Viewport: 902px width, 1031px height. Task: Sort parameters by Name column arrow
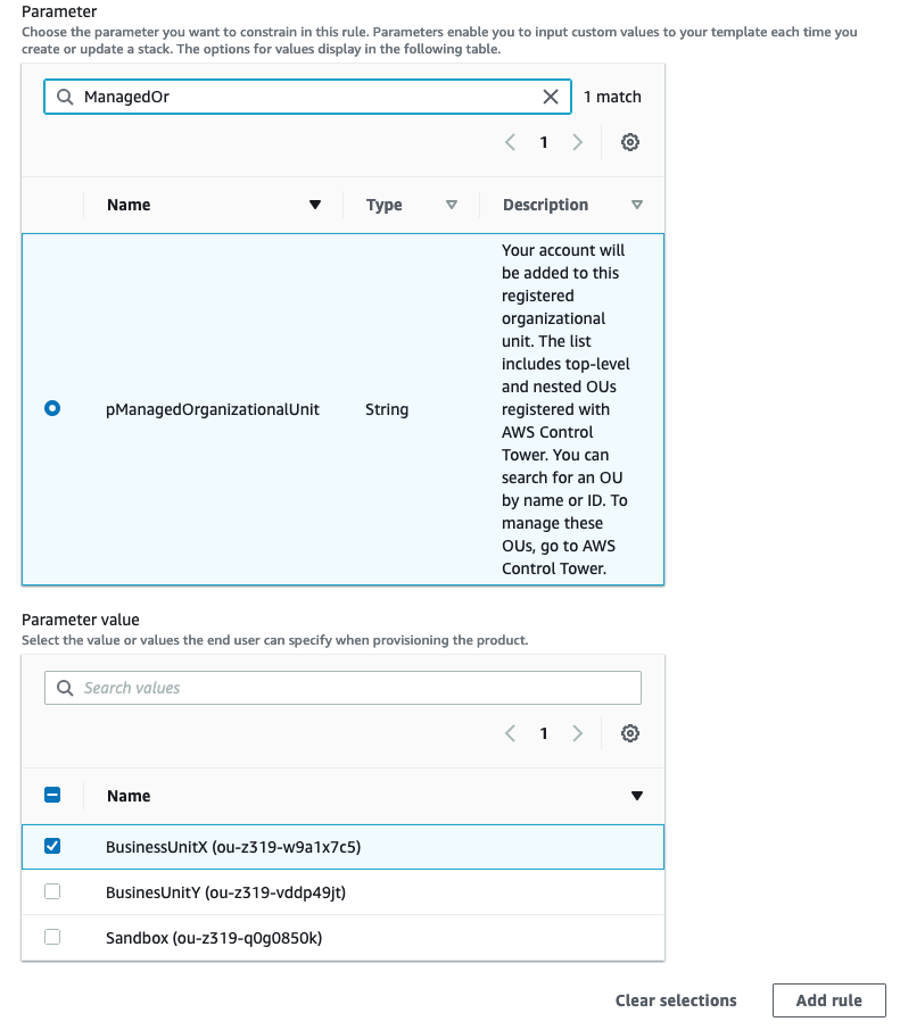coord(315,204)
